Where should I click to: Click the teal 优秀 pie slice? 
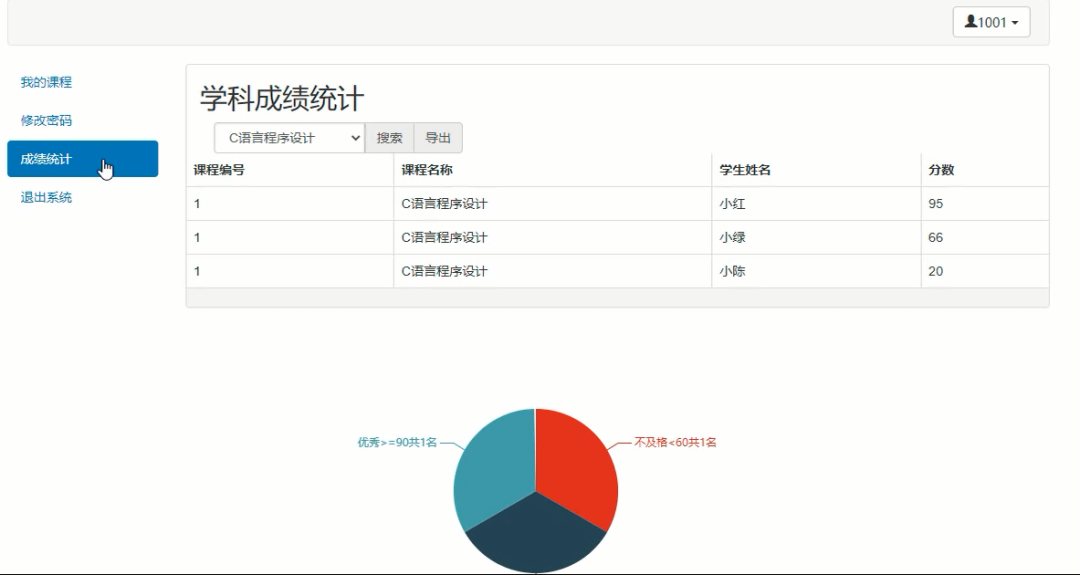pos(495,468)
